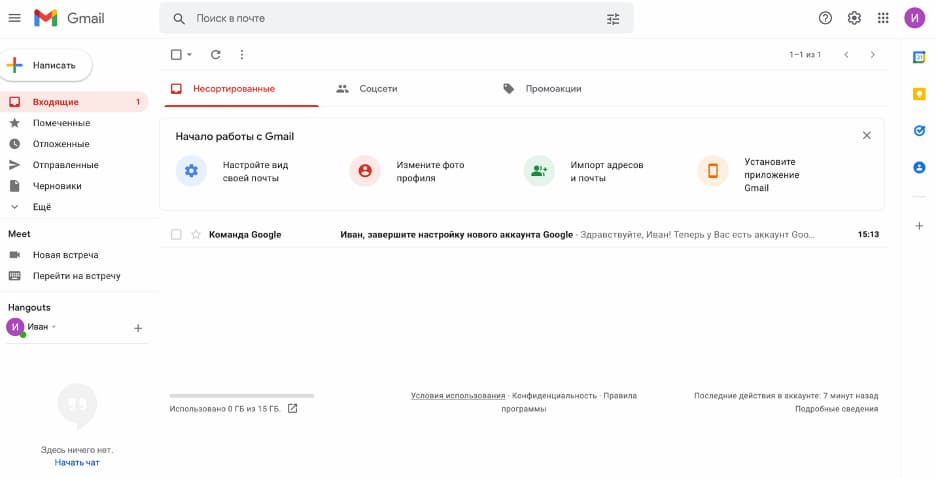Viewport: 936px width, 478px height.
Task: Open email 'Иван, завершите настройку нового аккаунта Google'
Action: pos(457,235)
